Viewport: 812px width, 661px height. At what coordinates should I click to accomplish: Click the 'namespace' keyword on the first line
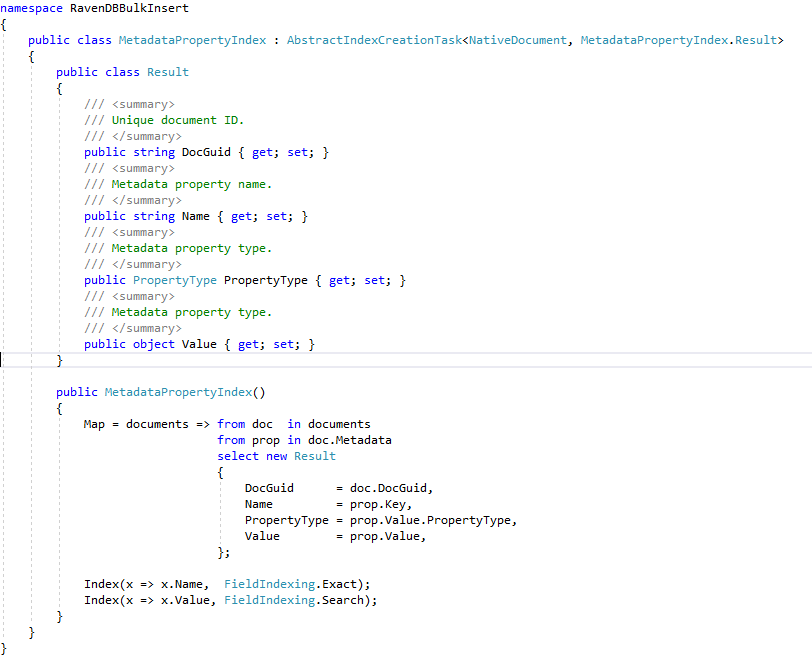click(32, 8)
